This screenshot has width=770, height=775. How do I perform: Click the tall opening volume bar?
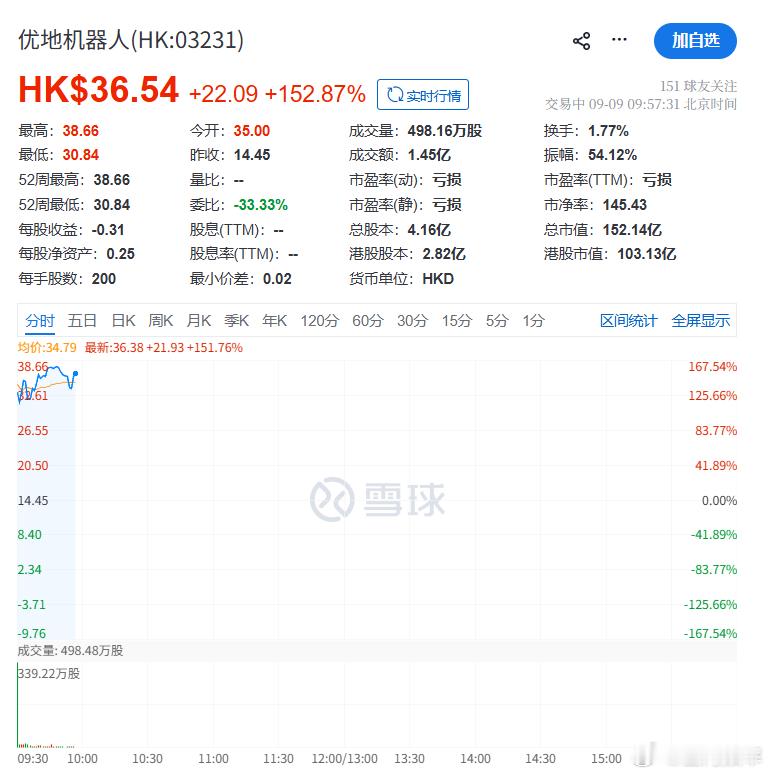tap(18, 706)
